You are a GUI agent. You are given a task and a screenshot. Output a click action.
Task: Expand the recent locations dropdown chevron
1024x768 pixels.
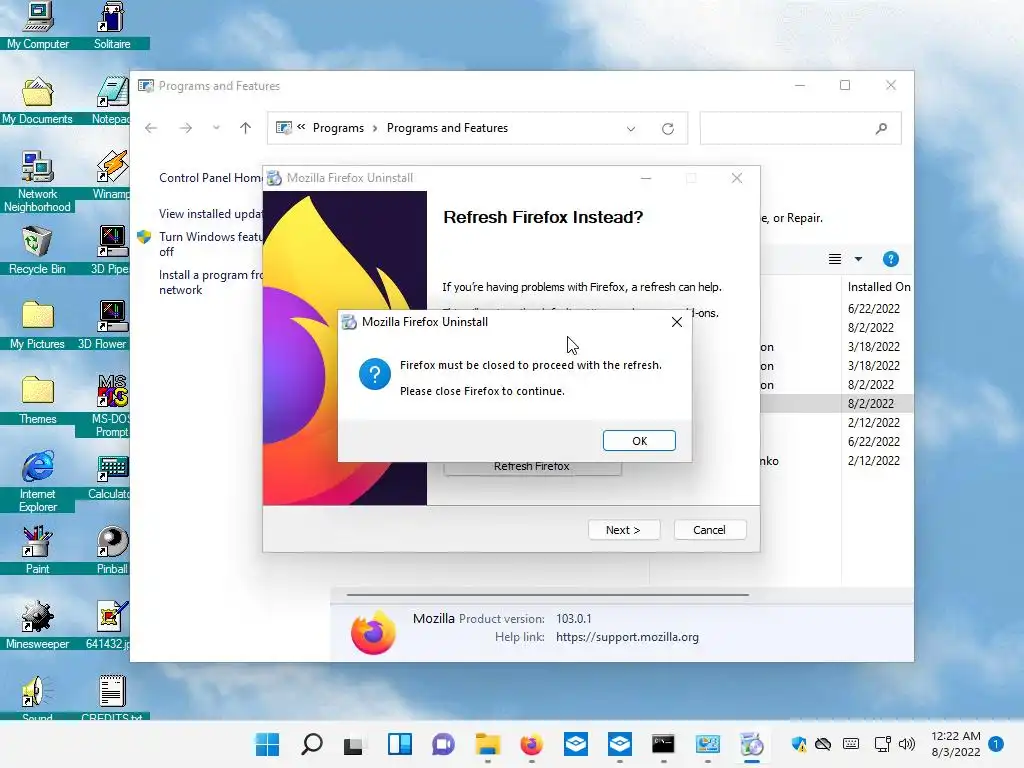point(216,128)
